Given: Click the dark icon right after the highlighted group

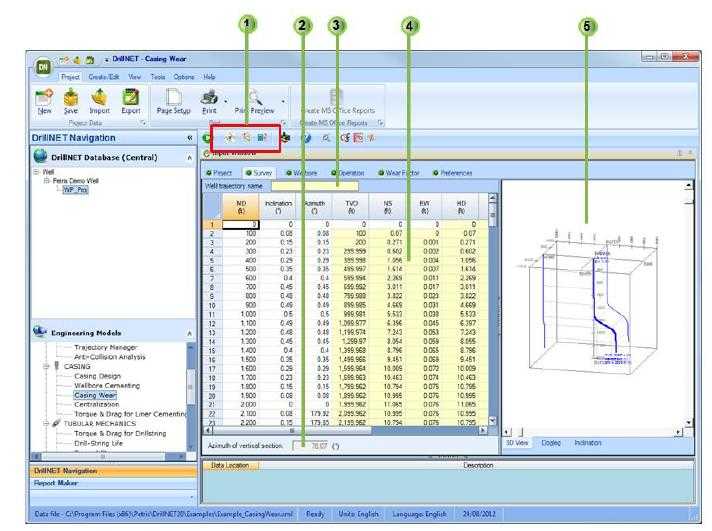Looking at the screenshot, I should (x=286, y=137).
